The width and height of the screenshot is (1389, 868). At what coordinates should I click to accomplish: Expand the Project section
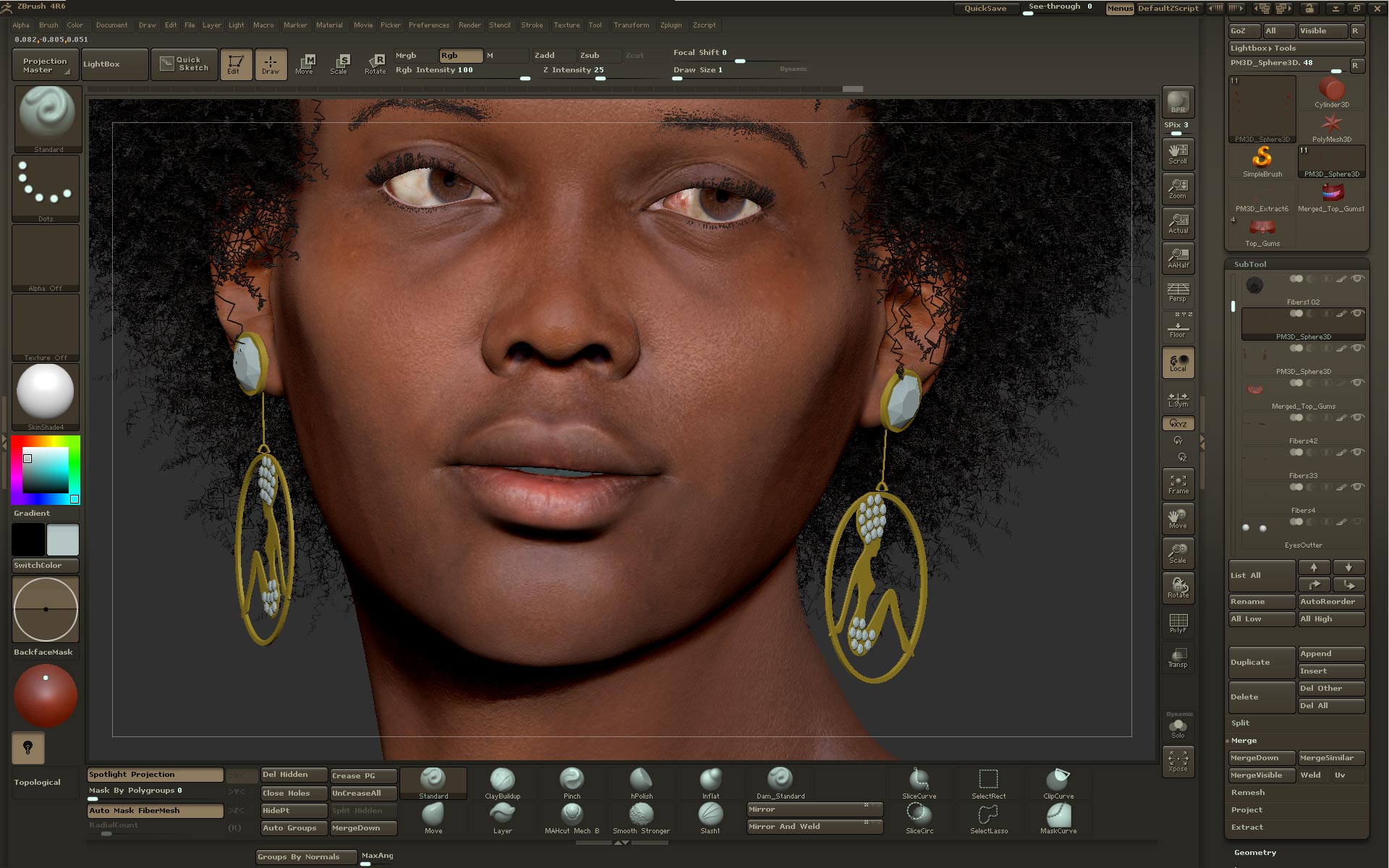pyautogui.click(x=1246, y=810)
